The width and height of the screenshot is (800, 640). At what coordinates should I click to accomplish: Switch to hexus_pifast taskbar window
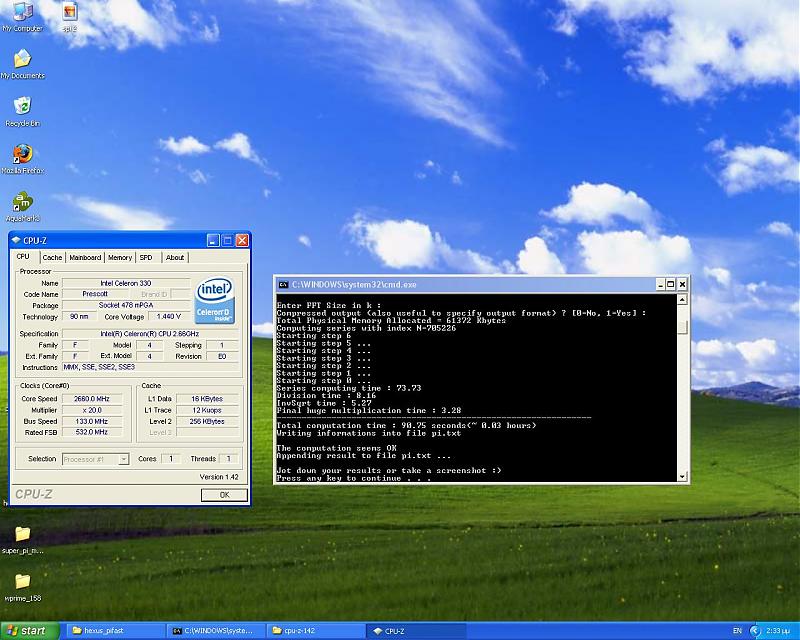[115, 631]
